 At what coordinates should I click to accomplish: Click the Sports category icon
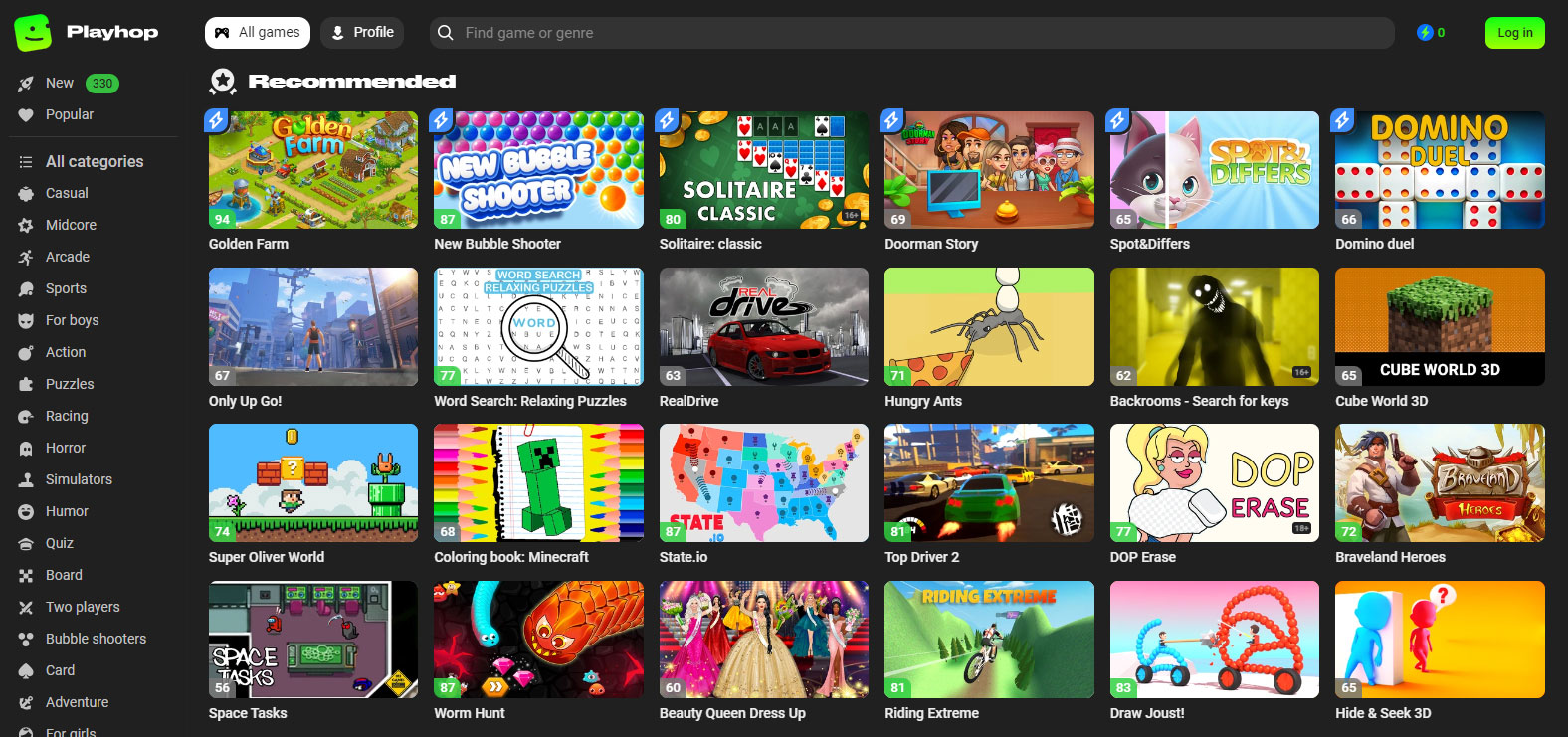26,289
